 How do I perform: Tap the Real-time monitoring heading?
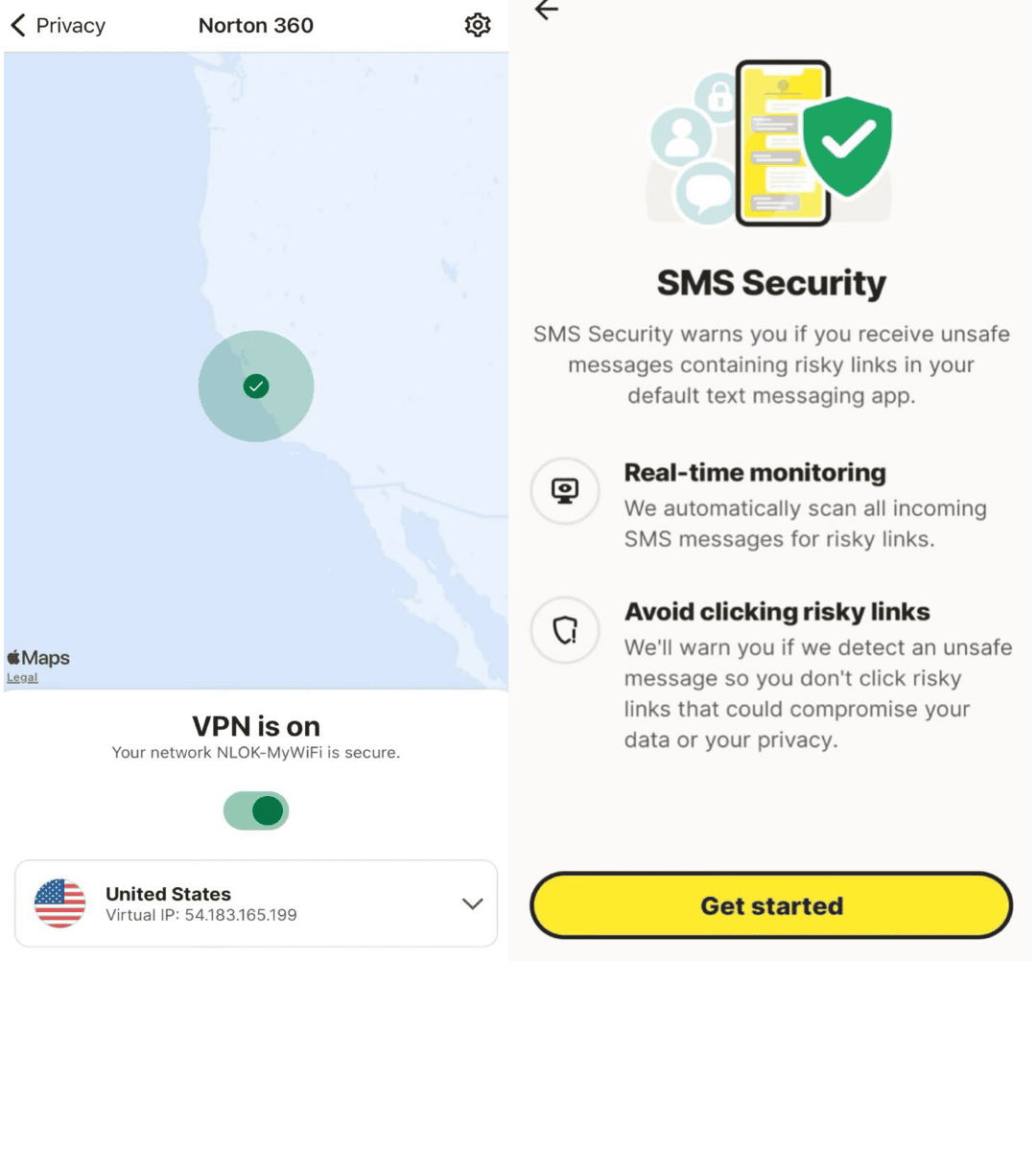(x=755, y=473)
